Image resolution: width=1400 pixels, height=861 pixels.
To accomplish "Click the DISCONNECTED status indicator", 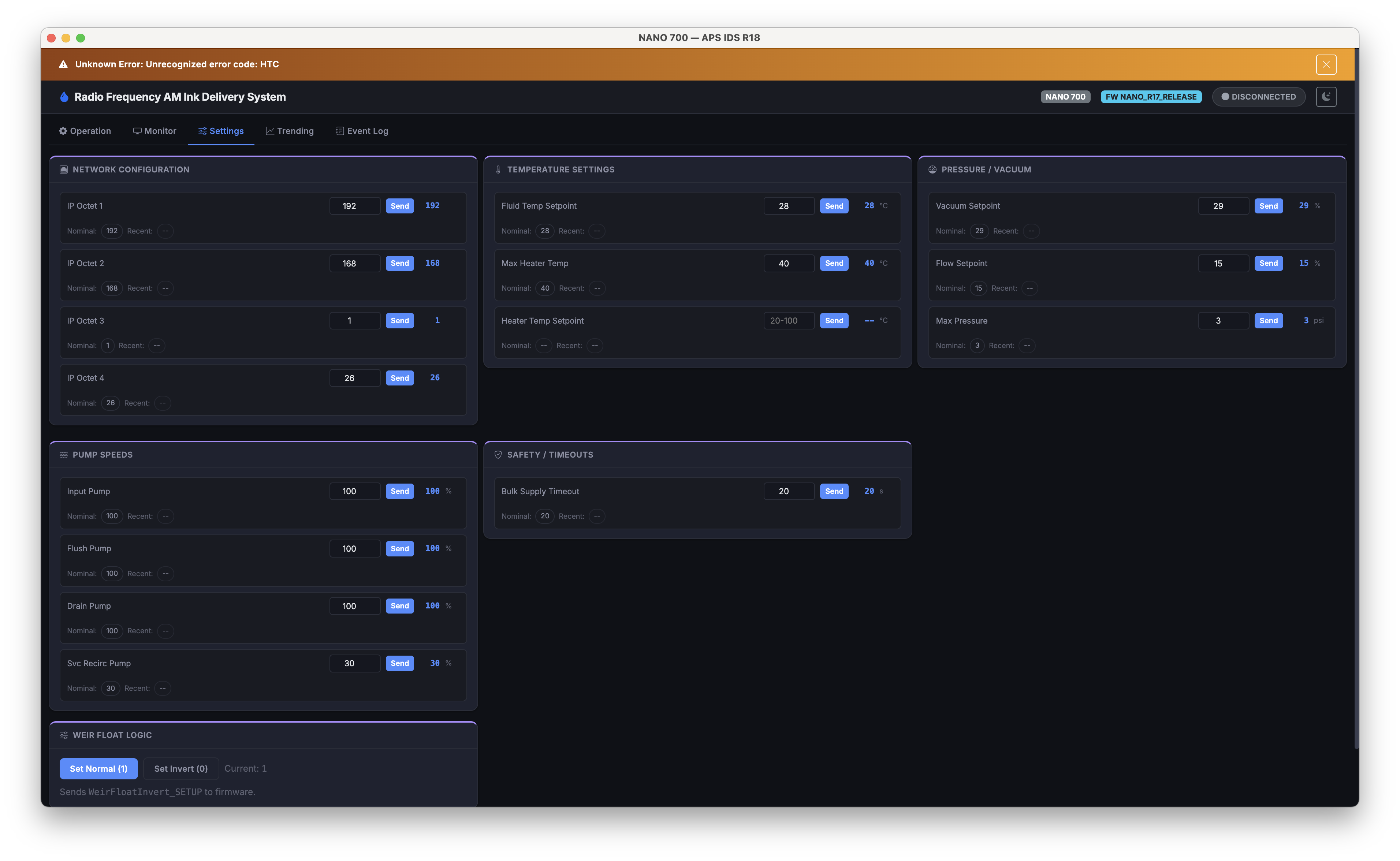I will tap(1258, 96).
